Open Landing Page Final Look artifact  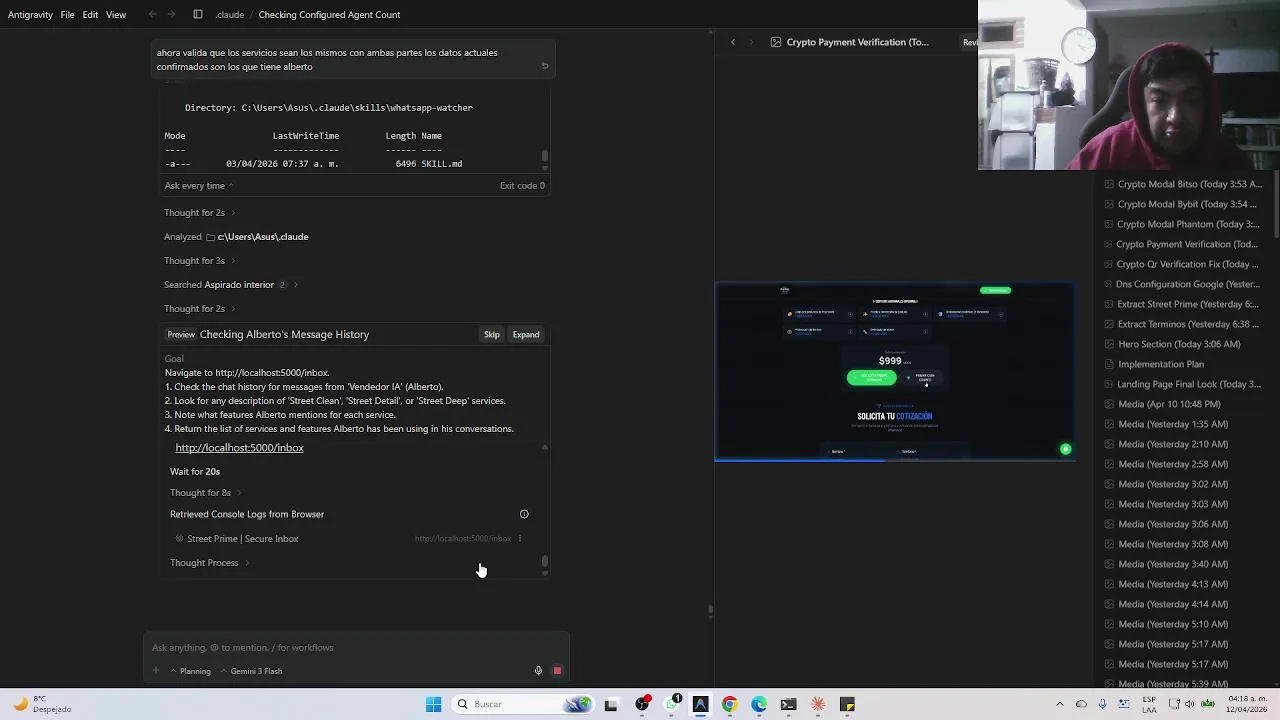[x=1182, y=384]
